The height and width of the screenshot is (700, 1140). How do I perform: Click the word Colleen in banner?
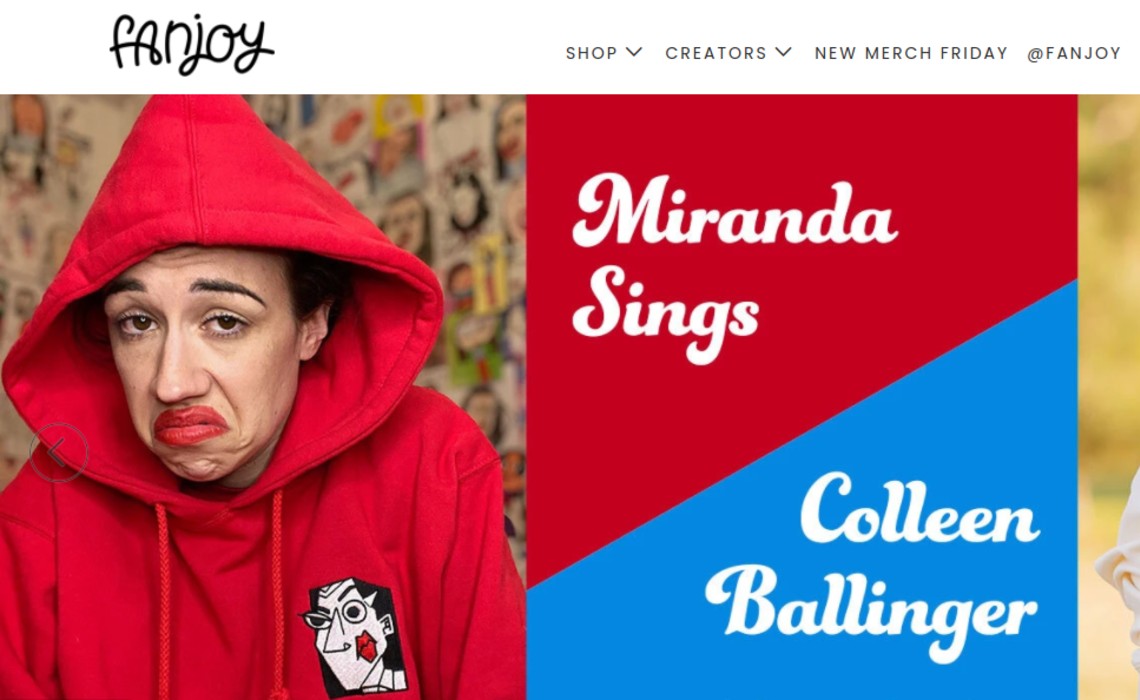click(x=920, y=509)
